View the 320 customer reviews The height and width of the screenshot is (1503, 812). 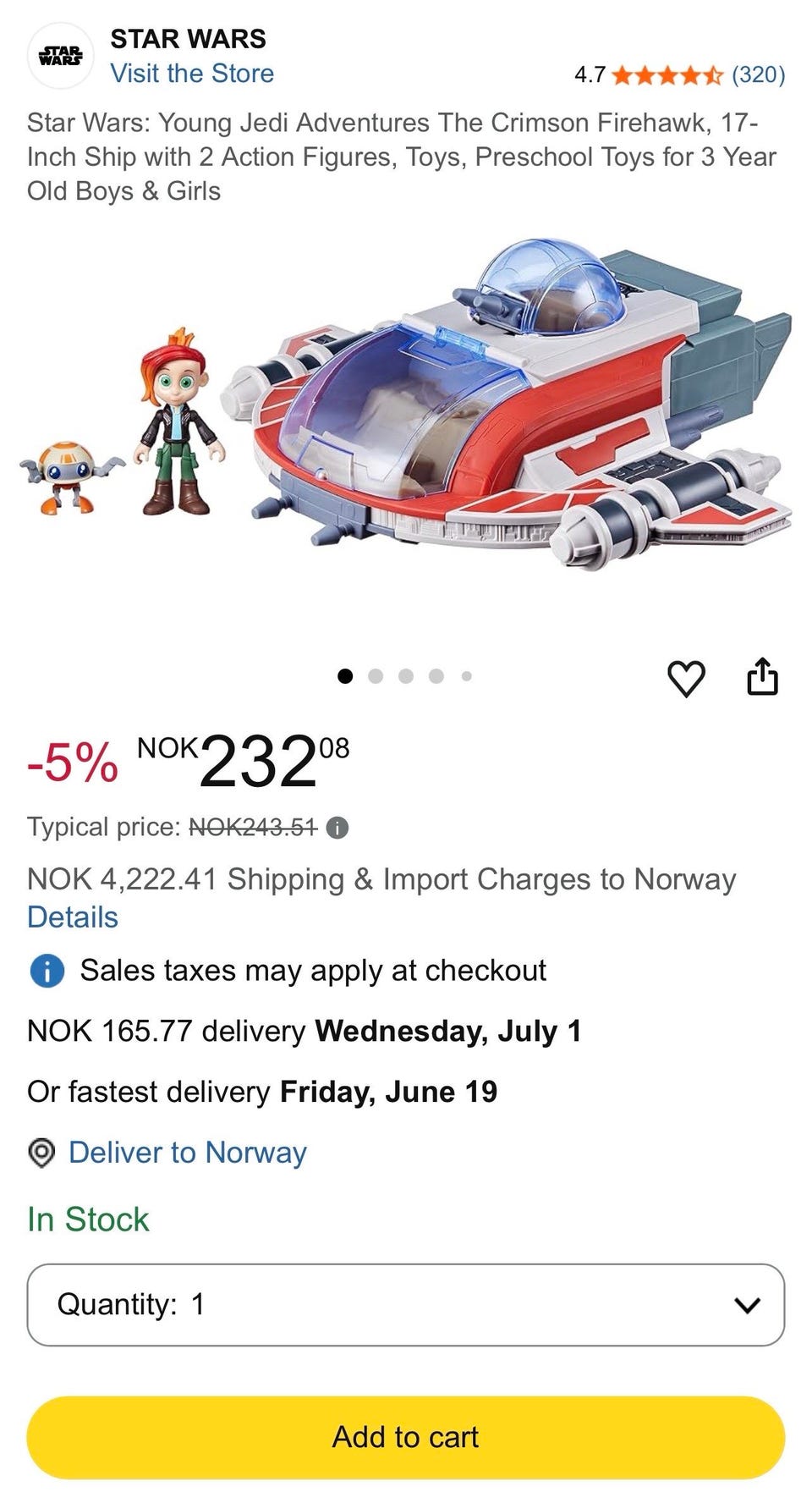tap(758, 75)
